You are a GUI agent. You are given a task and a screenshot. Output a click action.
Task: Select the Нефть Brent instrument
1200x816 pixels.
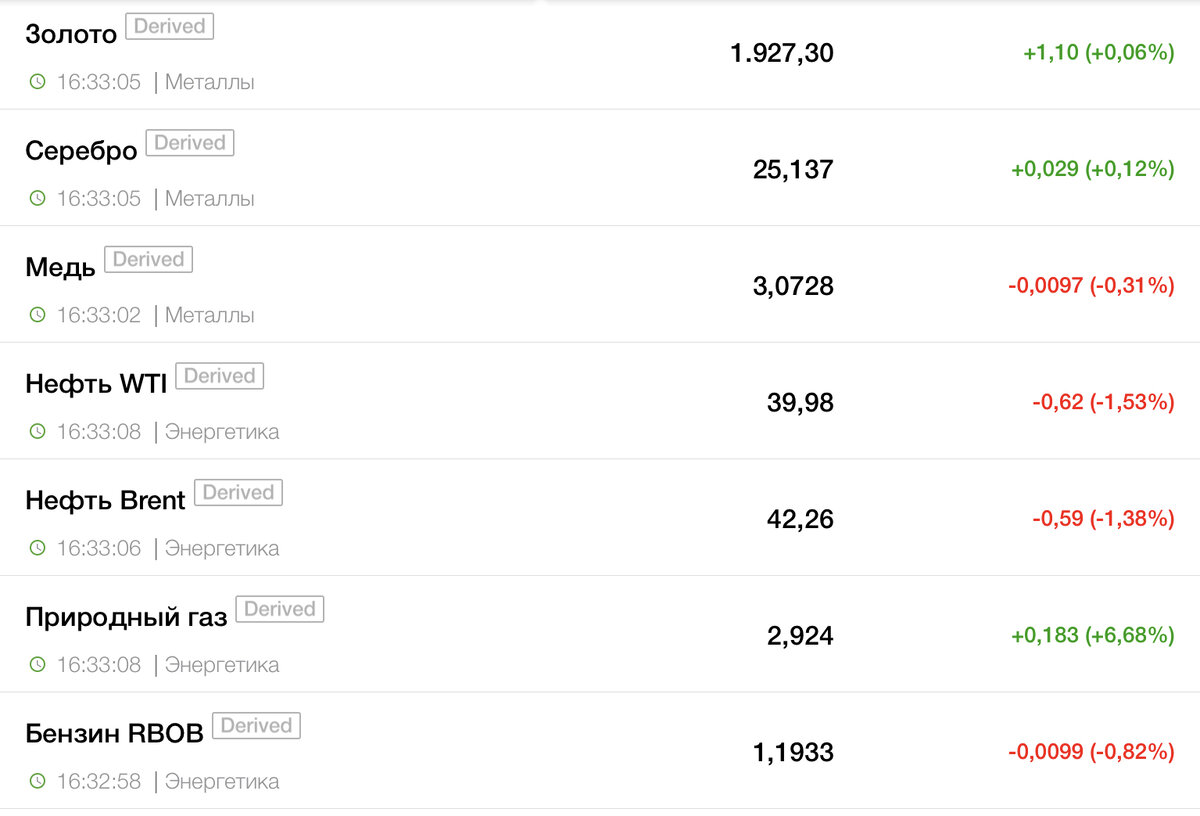pos(105,500)
